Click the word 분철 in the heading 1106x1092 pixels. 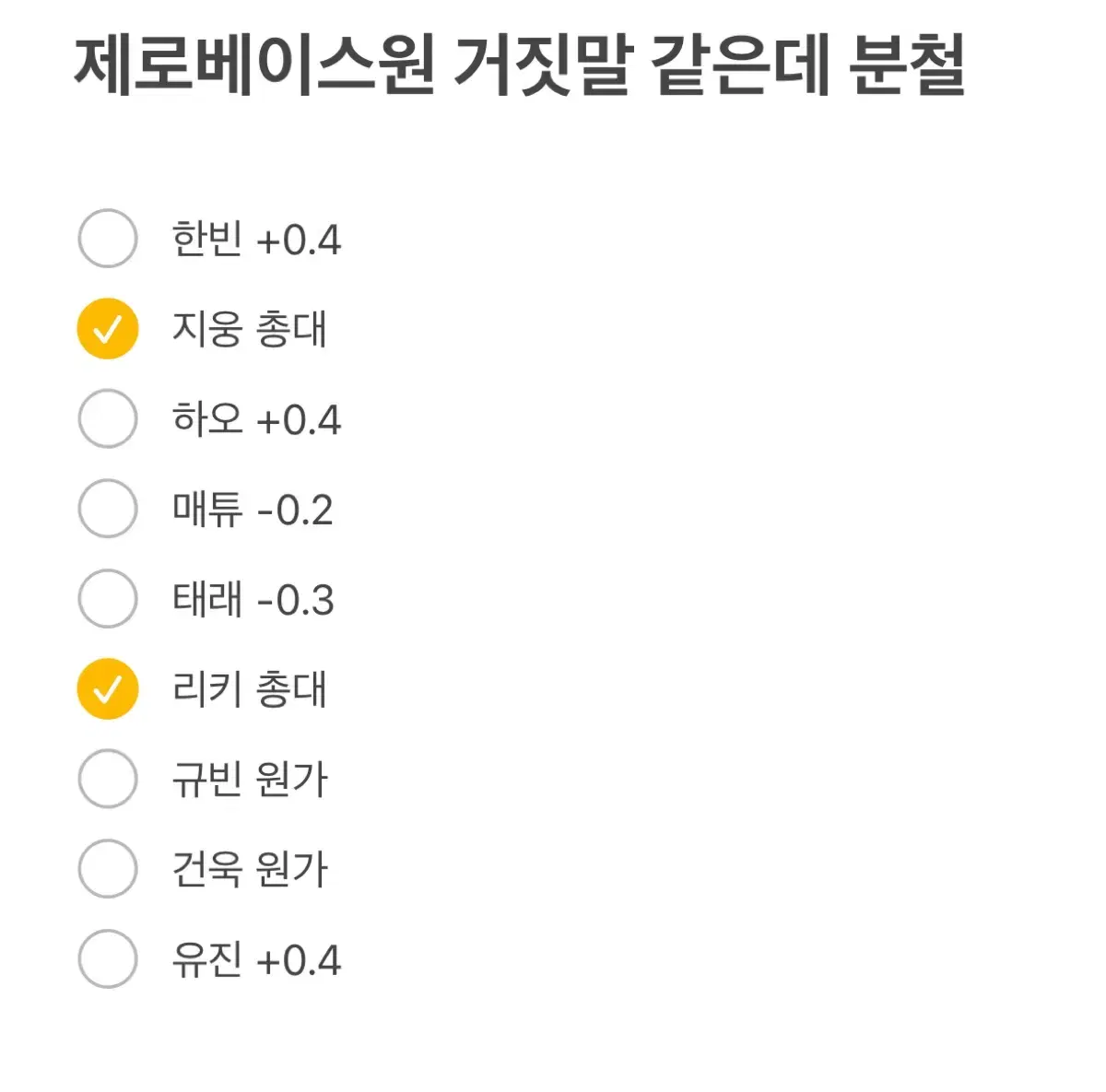click(907, 65)
